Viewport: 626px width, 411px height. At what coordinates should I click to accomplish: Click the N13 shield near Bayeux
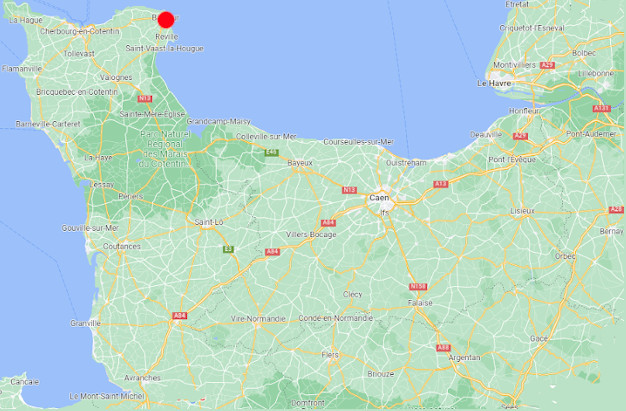click(x=349, y=190)
